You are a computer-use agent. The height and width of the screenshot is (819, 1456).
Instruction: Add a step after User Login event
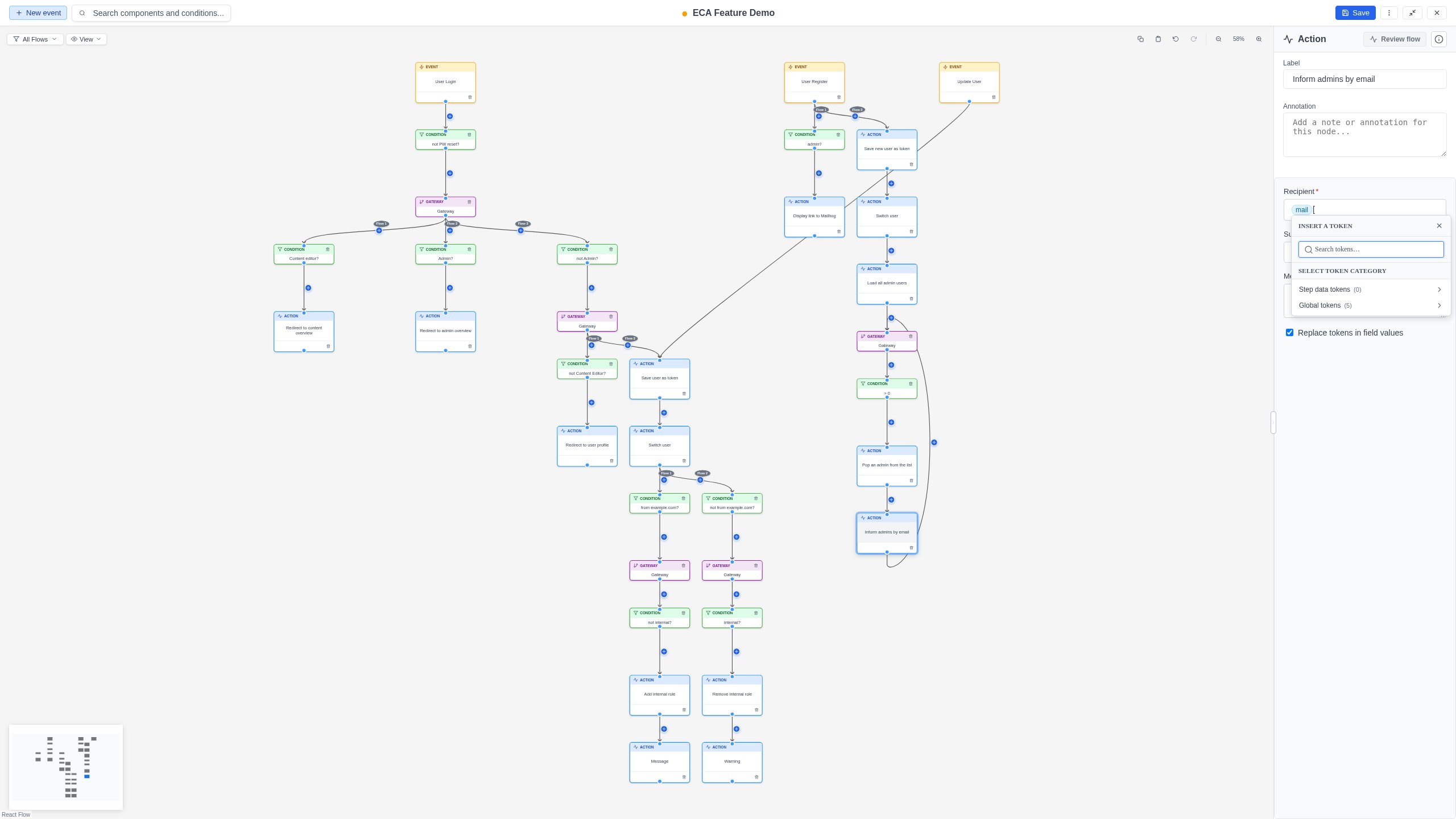450,117
